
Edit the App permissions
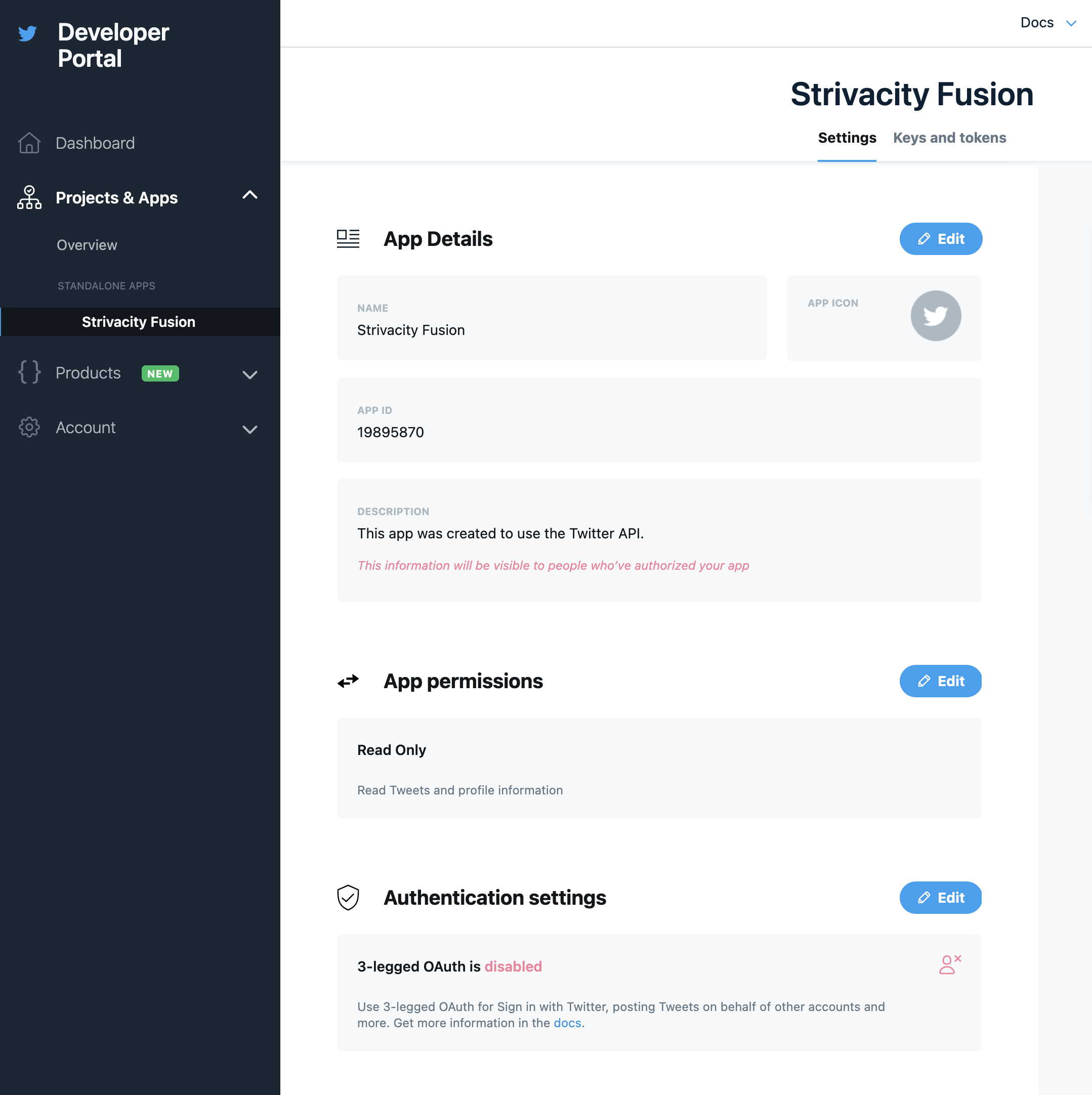[940, 681]
